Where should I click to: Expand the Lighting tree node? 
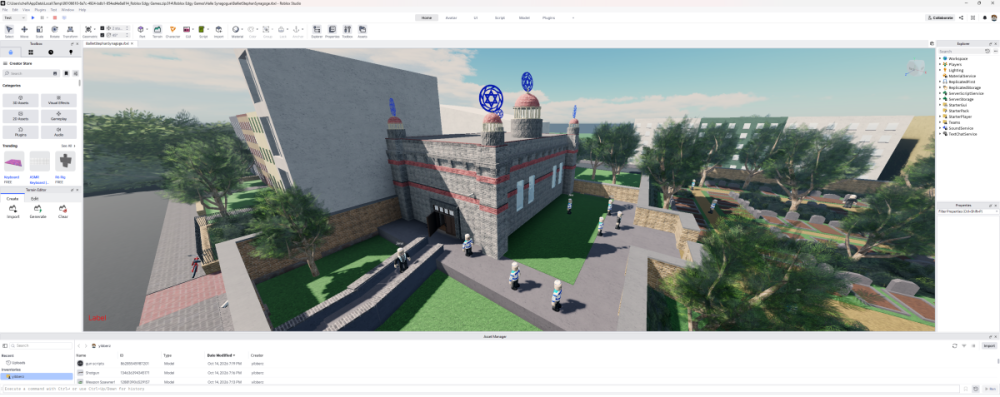pyautogui.click(x=940, y=70)
